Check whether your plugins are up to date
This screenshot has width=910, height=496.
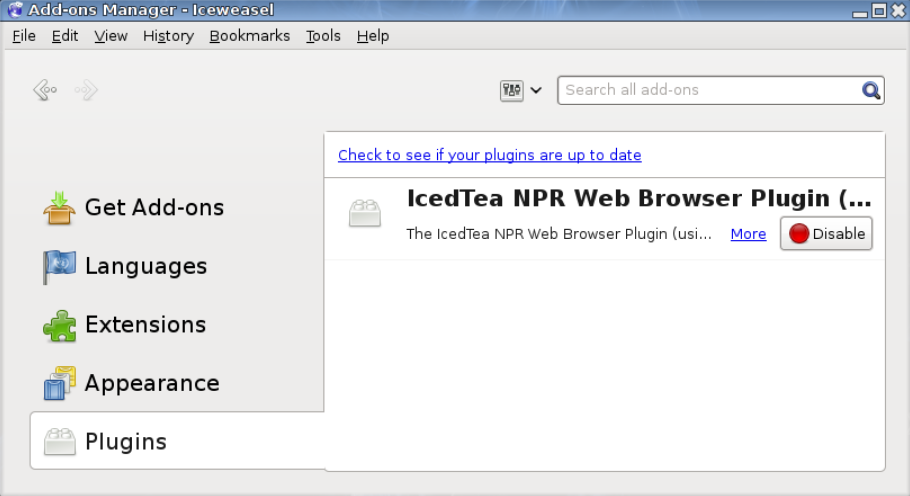coord(489,155)
